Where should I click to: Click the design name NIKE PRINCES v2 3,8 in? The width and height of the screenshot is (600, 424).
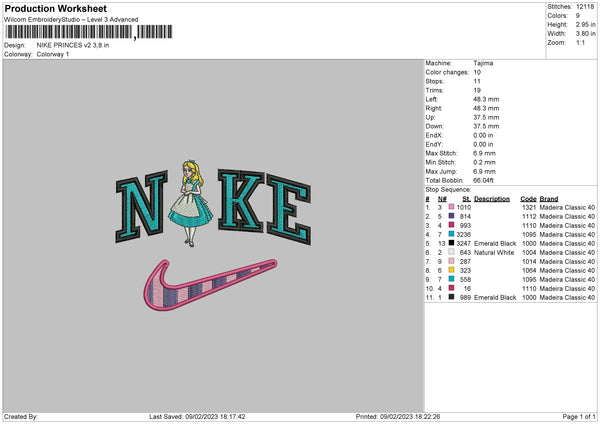tap(73, 45)
